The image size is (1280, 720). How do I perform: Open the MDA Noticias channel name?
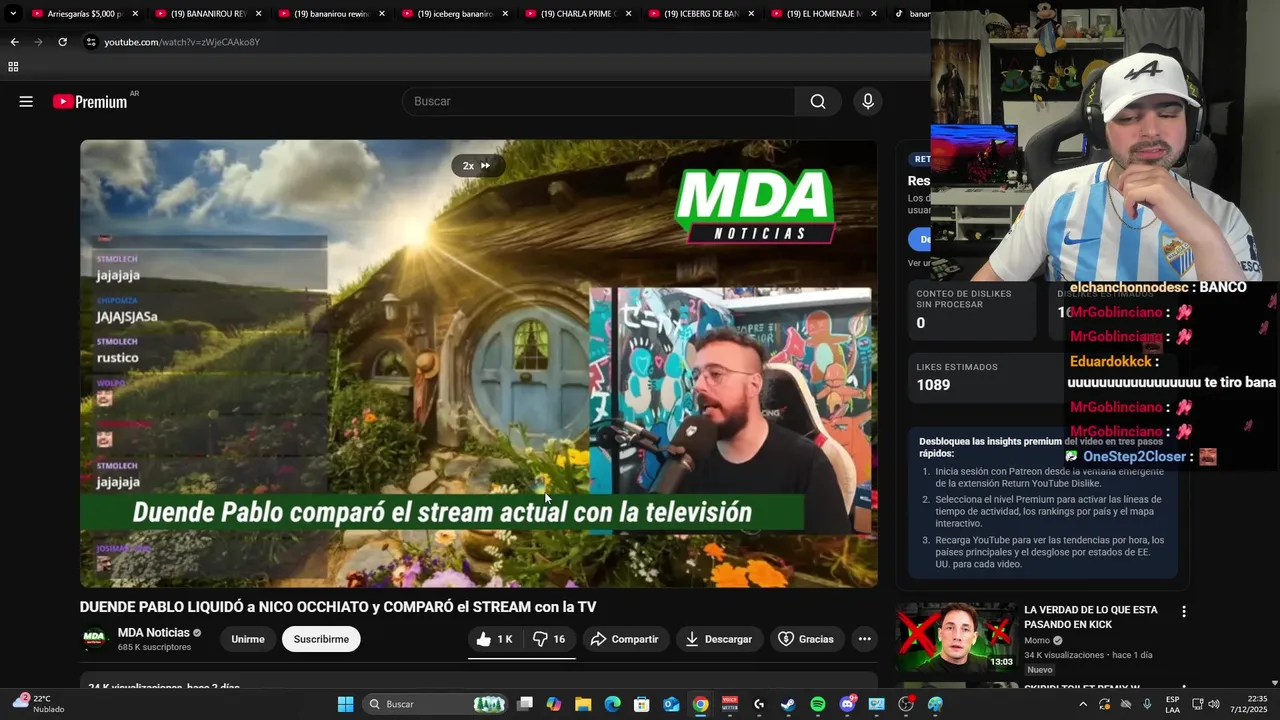click(x=154, y=633)
